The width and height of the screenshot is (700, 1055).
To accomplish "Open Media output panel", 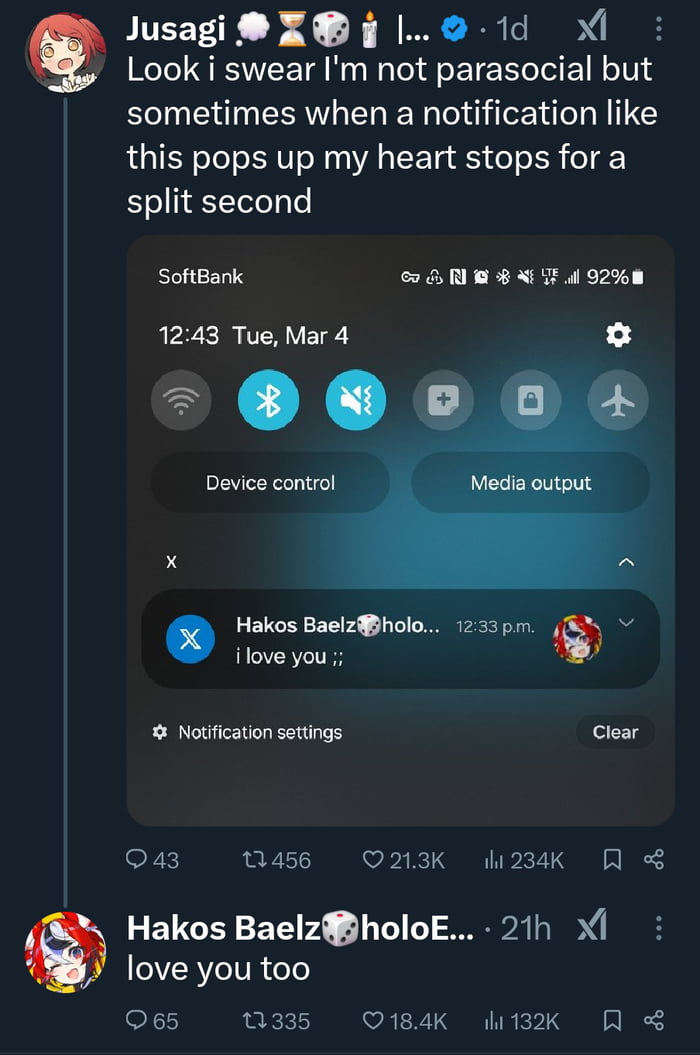I will [531, 483].
